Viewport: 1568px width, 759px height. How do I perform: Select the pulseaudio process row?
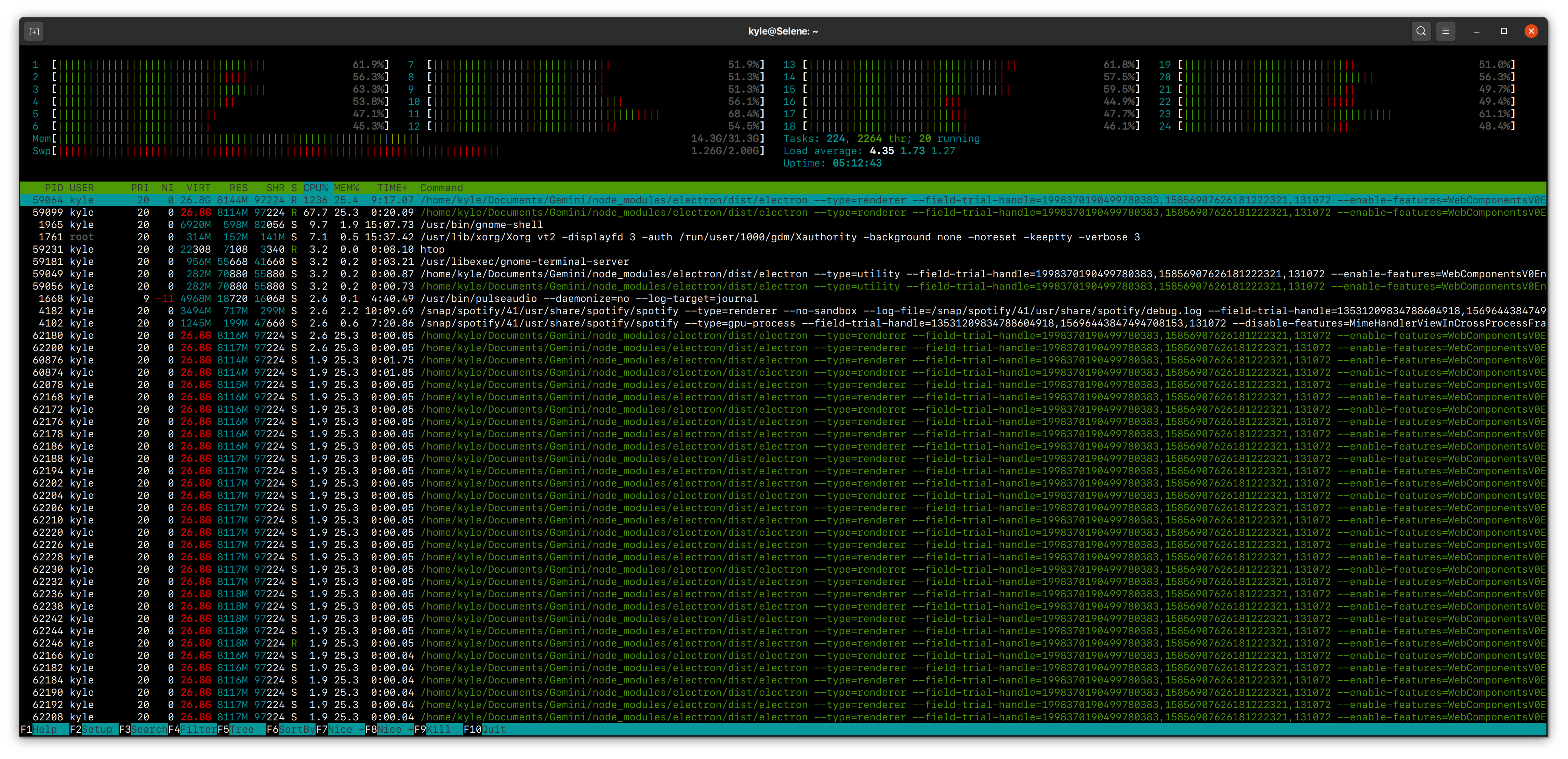point(783,298)
